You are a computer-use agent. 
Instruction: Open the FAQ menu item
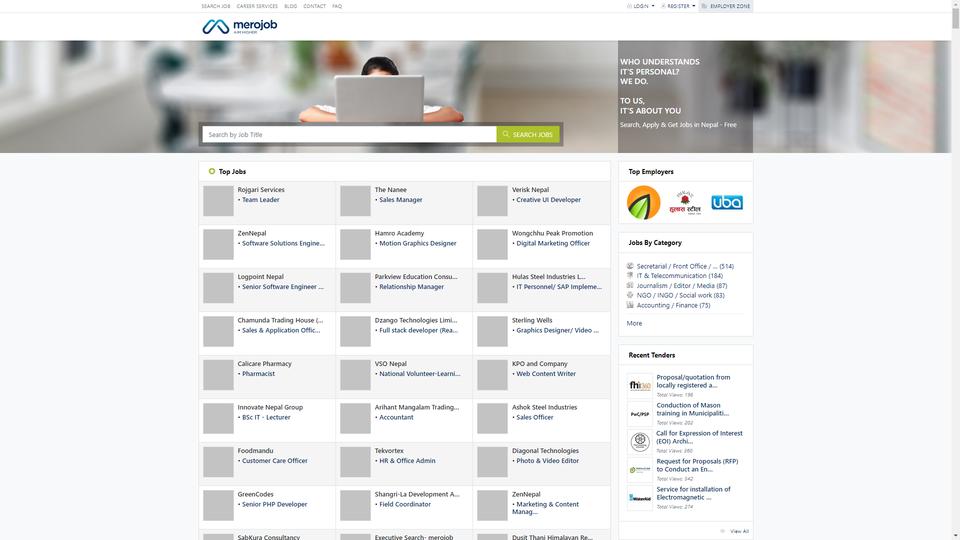coord(337,6)
